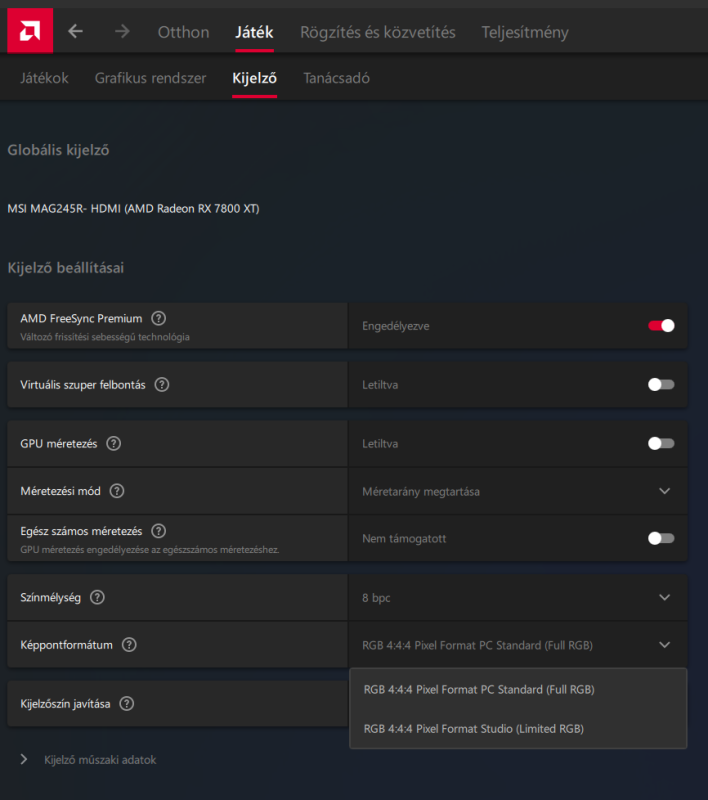Open Grafikus rendszer sub-tab
Screen dimensions: 708x800
coord(150,78)
